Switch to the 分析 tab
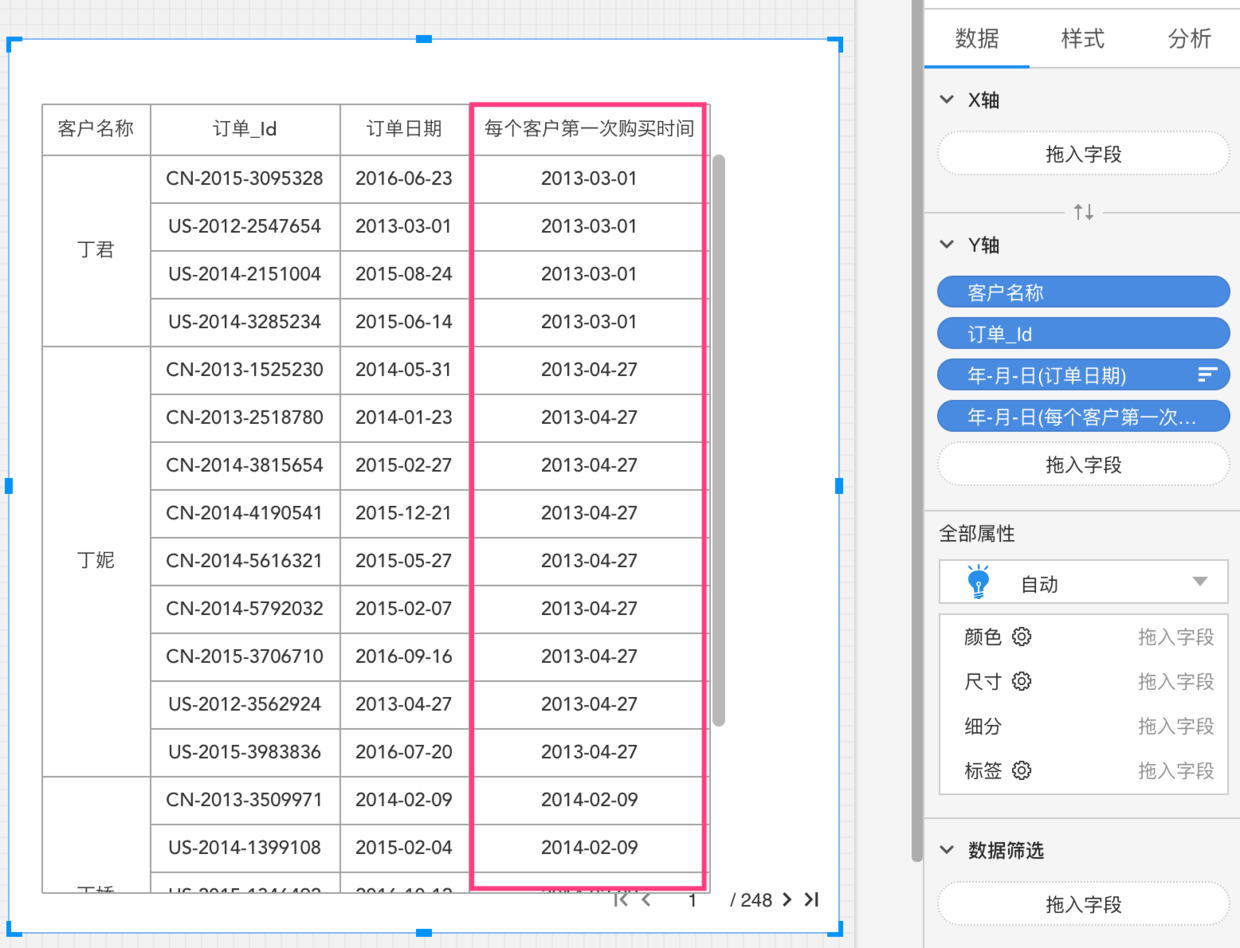 (x=1189, y=39)
